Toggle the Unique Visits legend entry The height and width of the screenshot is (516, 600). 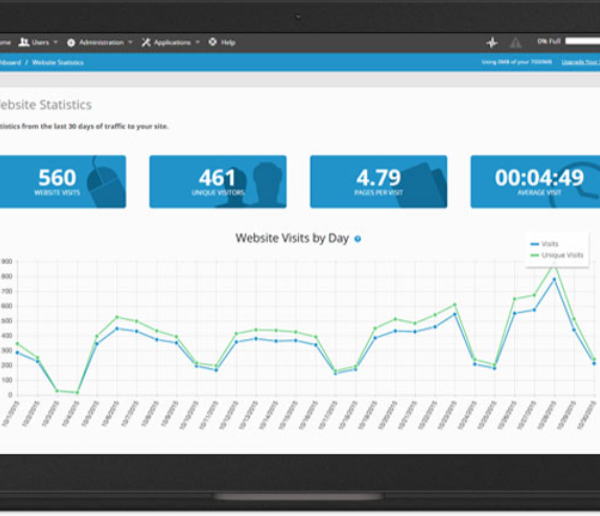coord(557,255)
